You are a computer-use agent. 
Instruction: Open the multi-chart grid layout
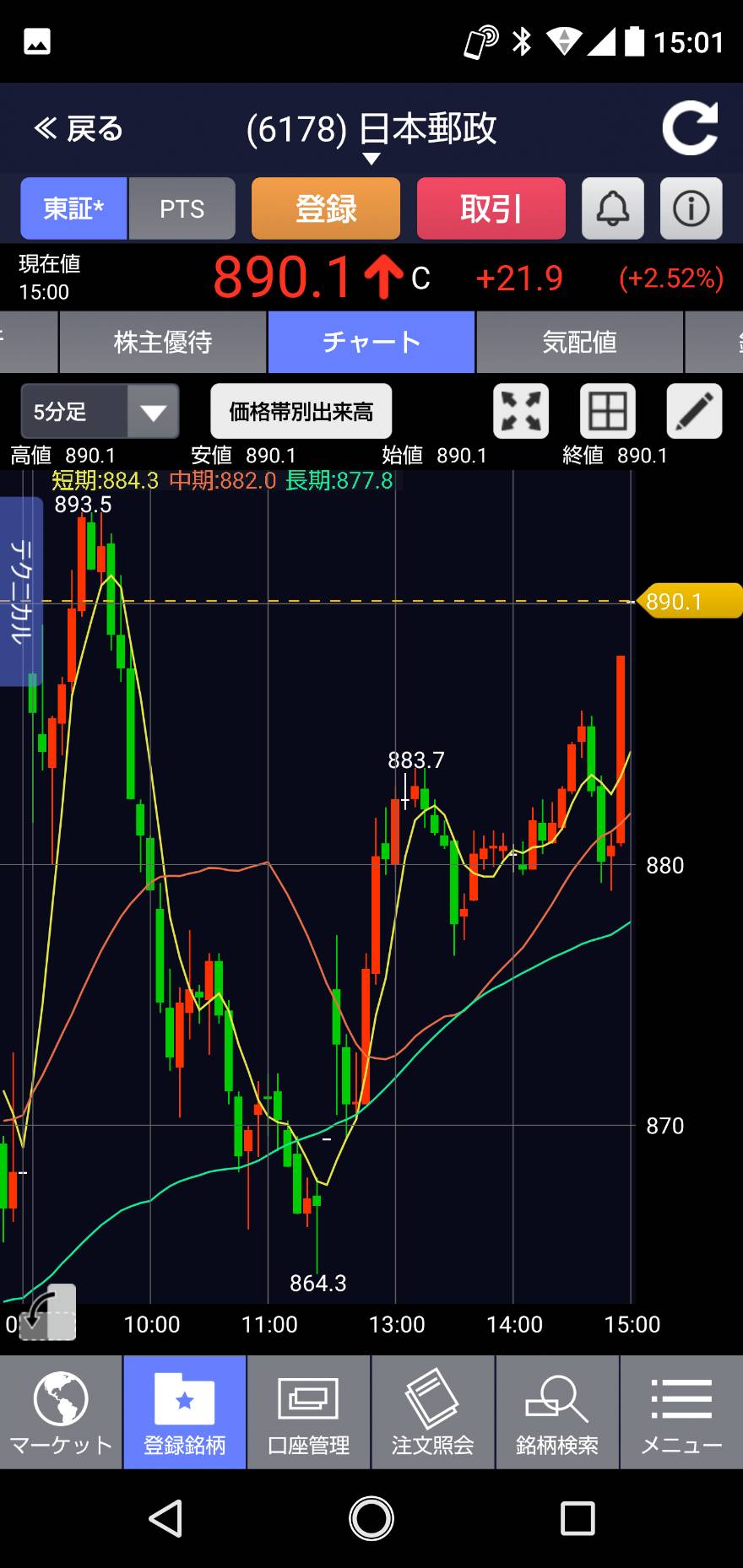608,411
